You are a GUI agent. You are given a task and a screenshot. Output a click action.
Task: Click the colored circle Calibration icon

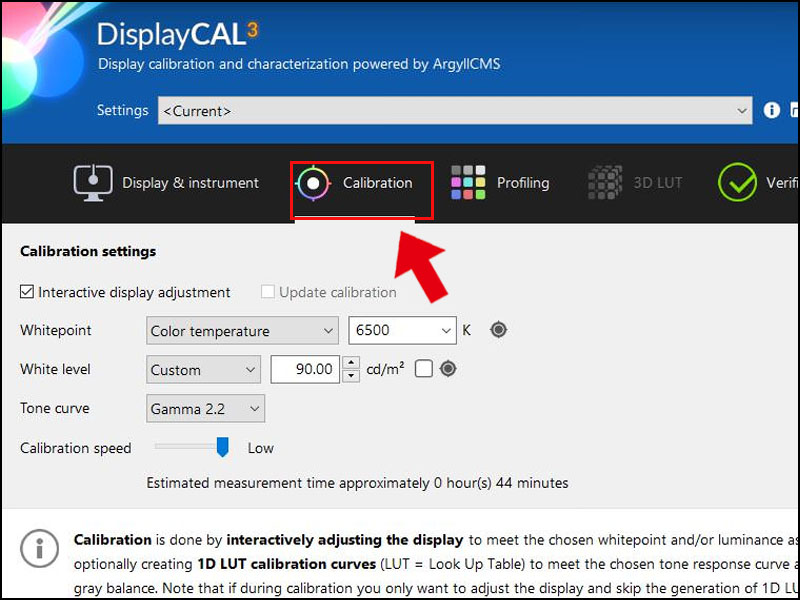click(313, 183)
